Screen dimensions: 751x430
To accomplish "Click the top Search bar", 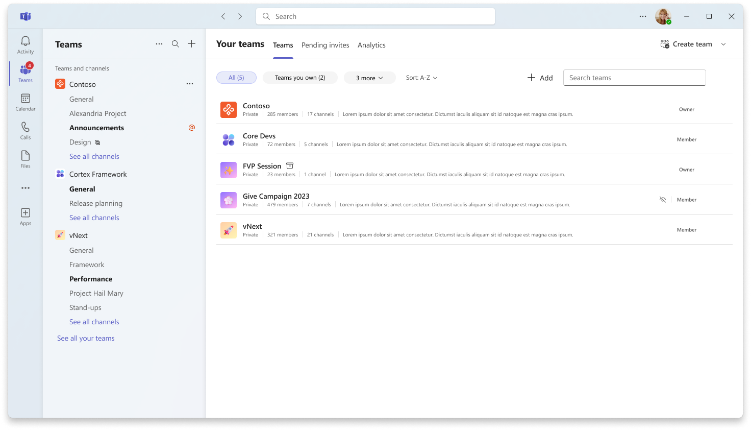I will (x=376, y=16).
